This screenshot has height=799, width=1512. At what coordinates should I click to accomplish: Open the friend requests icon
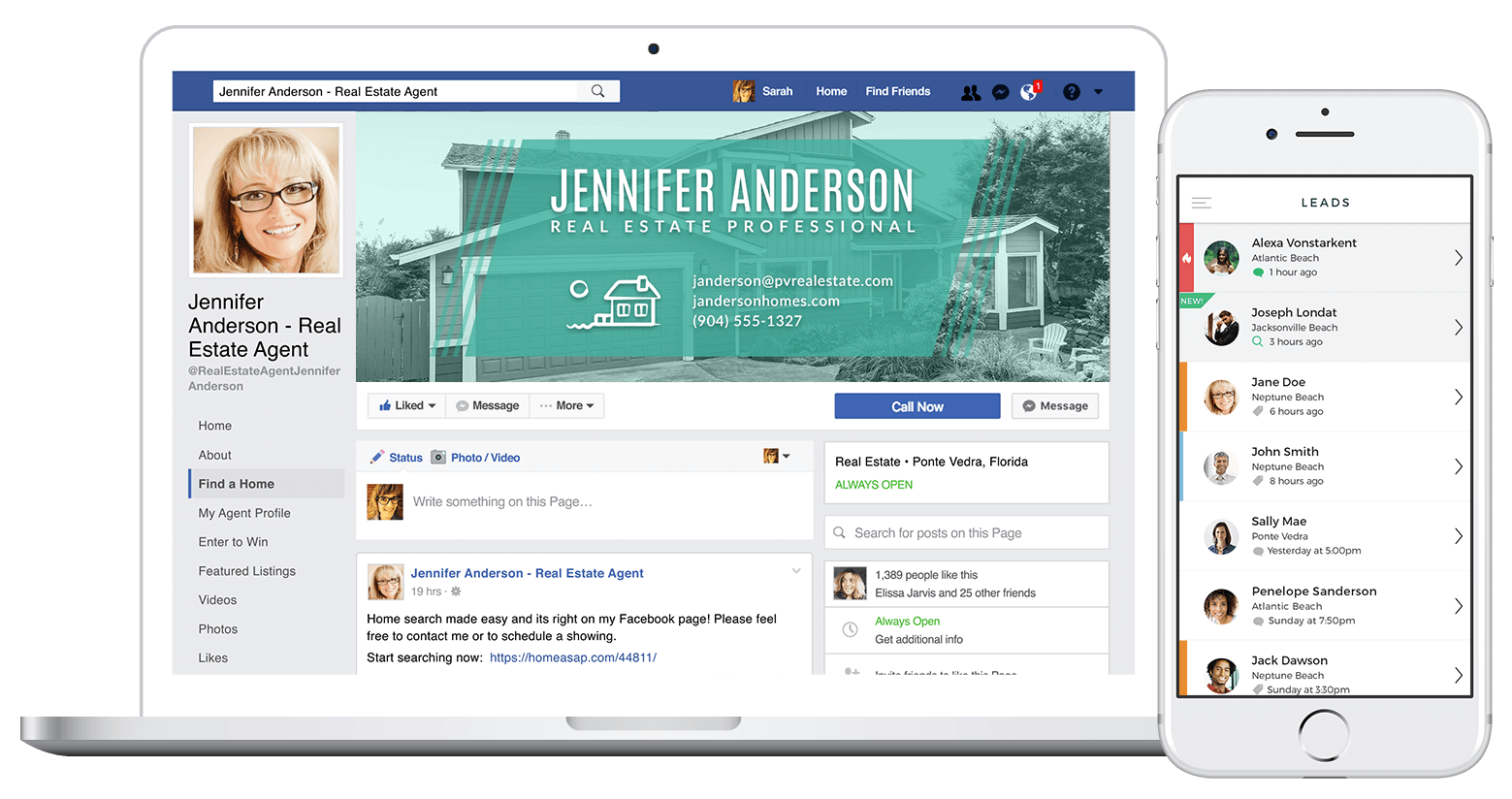tap(970, 92)
